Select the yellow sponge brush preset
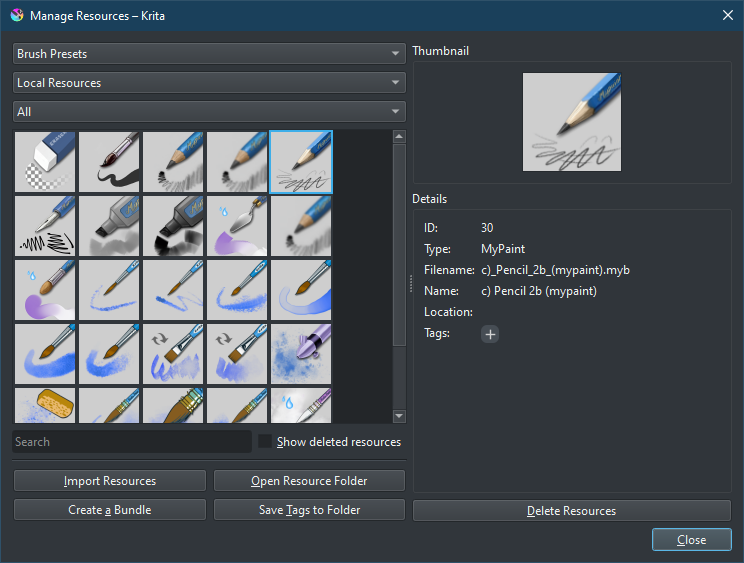744x563 pixels. coord(46,406)
